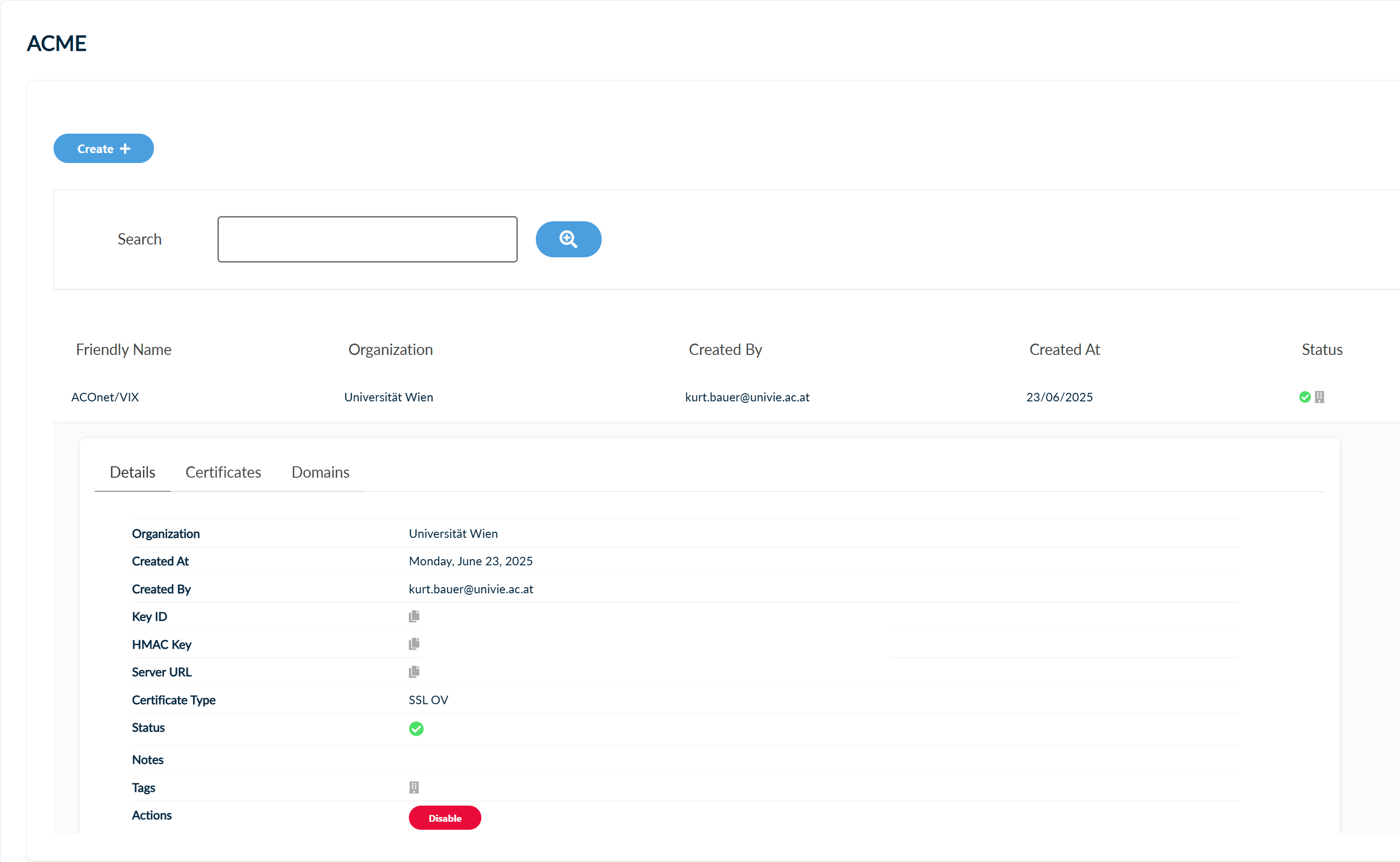Click kurt.bauer@univie.ac.at in the table row
Image resolution: width=1400 pixels, height=862 pixels.
click(747, 397)
